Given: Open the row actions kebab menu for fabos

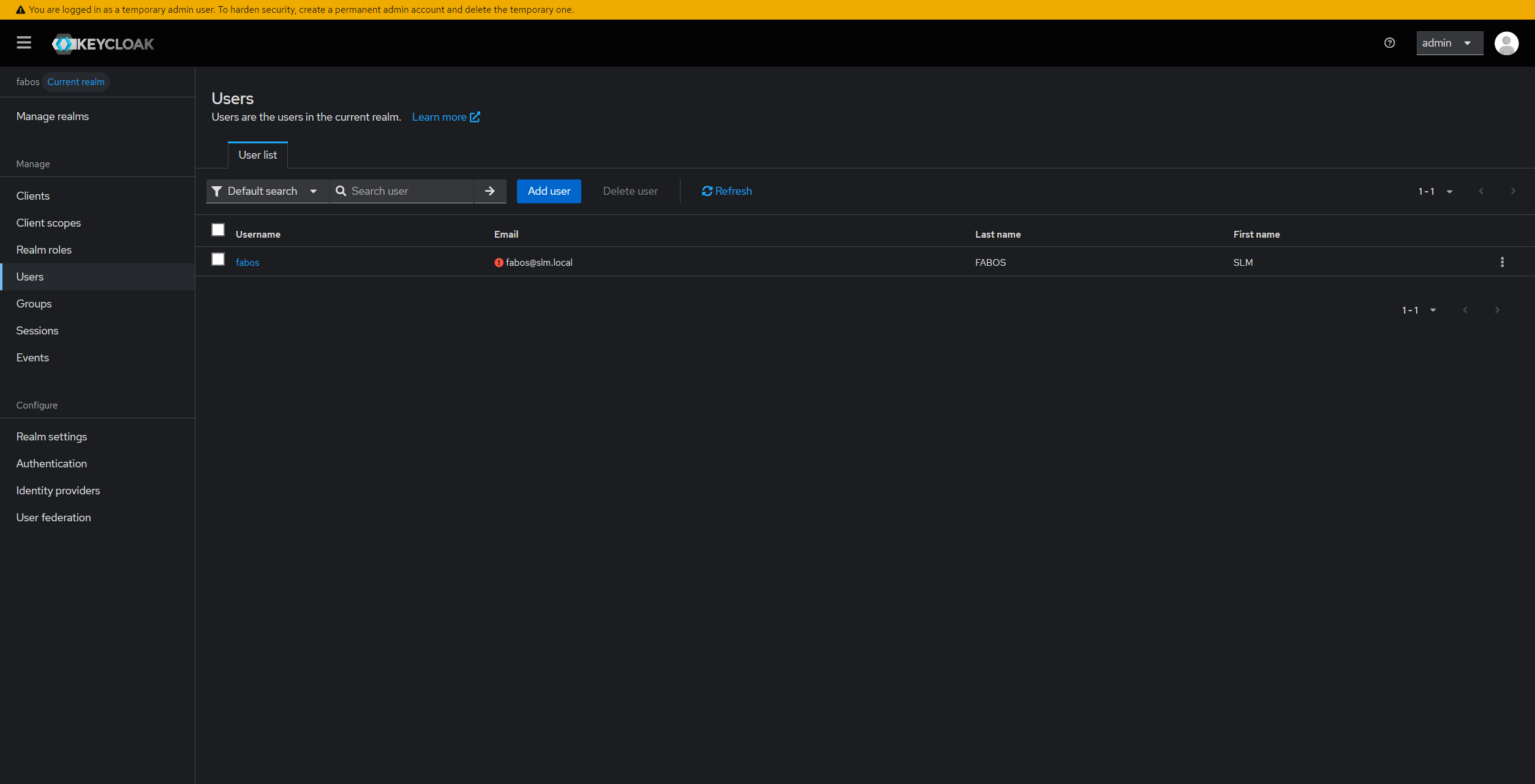Looking at the screenshot, I should [x=1503, y=262].
